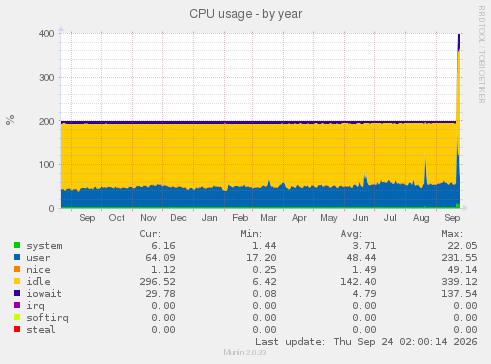Click user current value 64.09
The height and width of the screenshot is (364, 491).
click(x=160, y=258)
